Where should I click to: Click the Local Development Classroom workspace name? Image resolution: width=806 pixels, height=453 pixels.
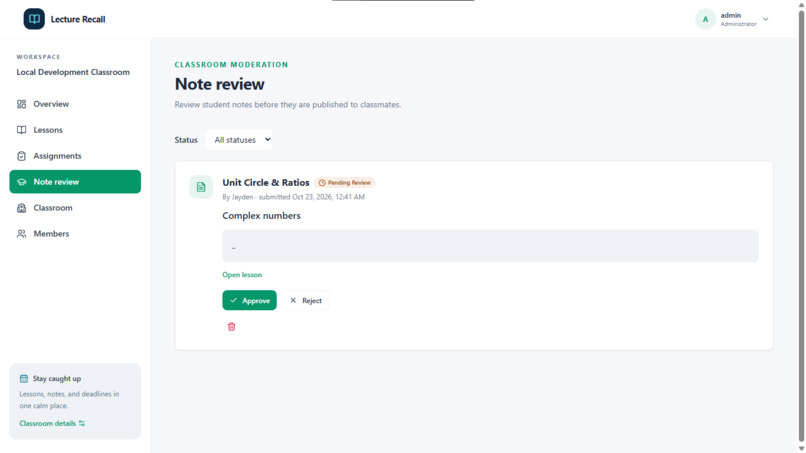pos(73,72)
